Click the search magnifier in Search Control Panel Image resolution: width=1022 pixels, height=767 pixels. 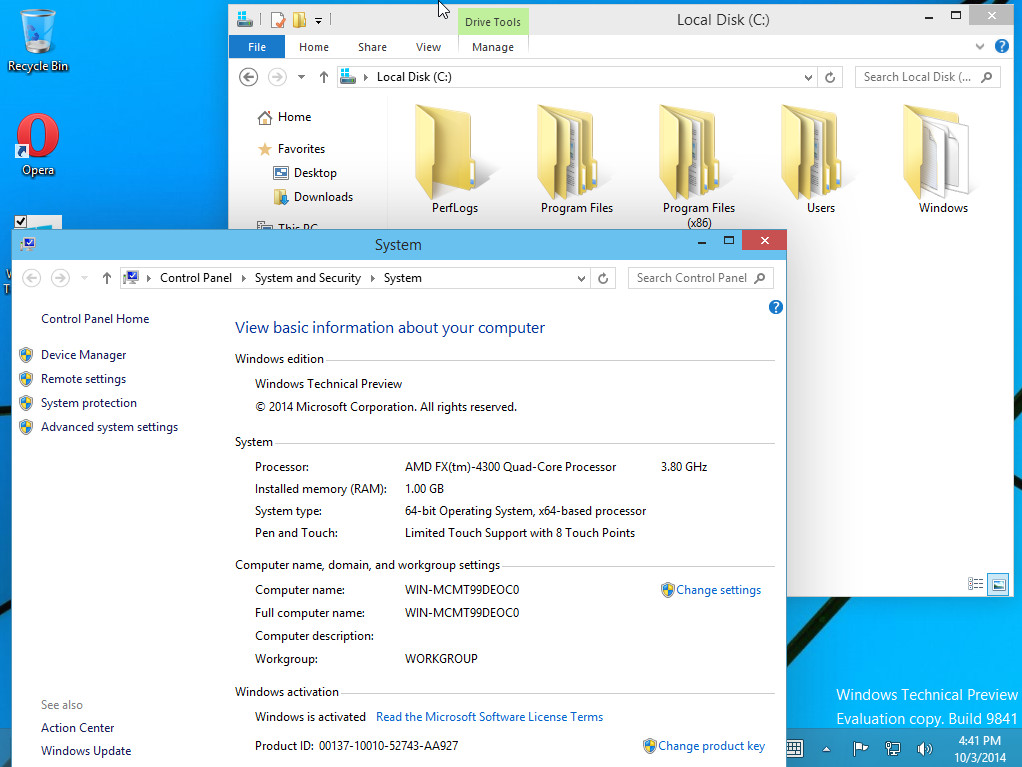tap(759, 278)
